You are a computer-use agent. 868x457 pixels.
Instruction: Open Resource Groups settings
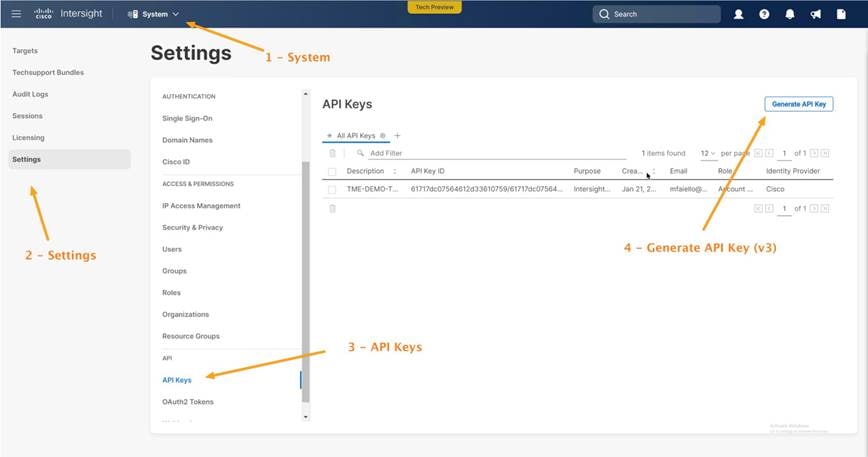(190, 336)
